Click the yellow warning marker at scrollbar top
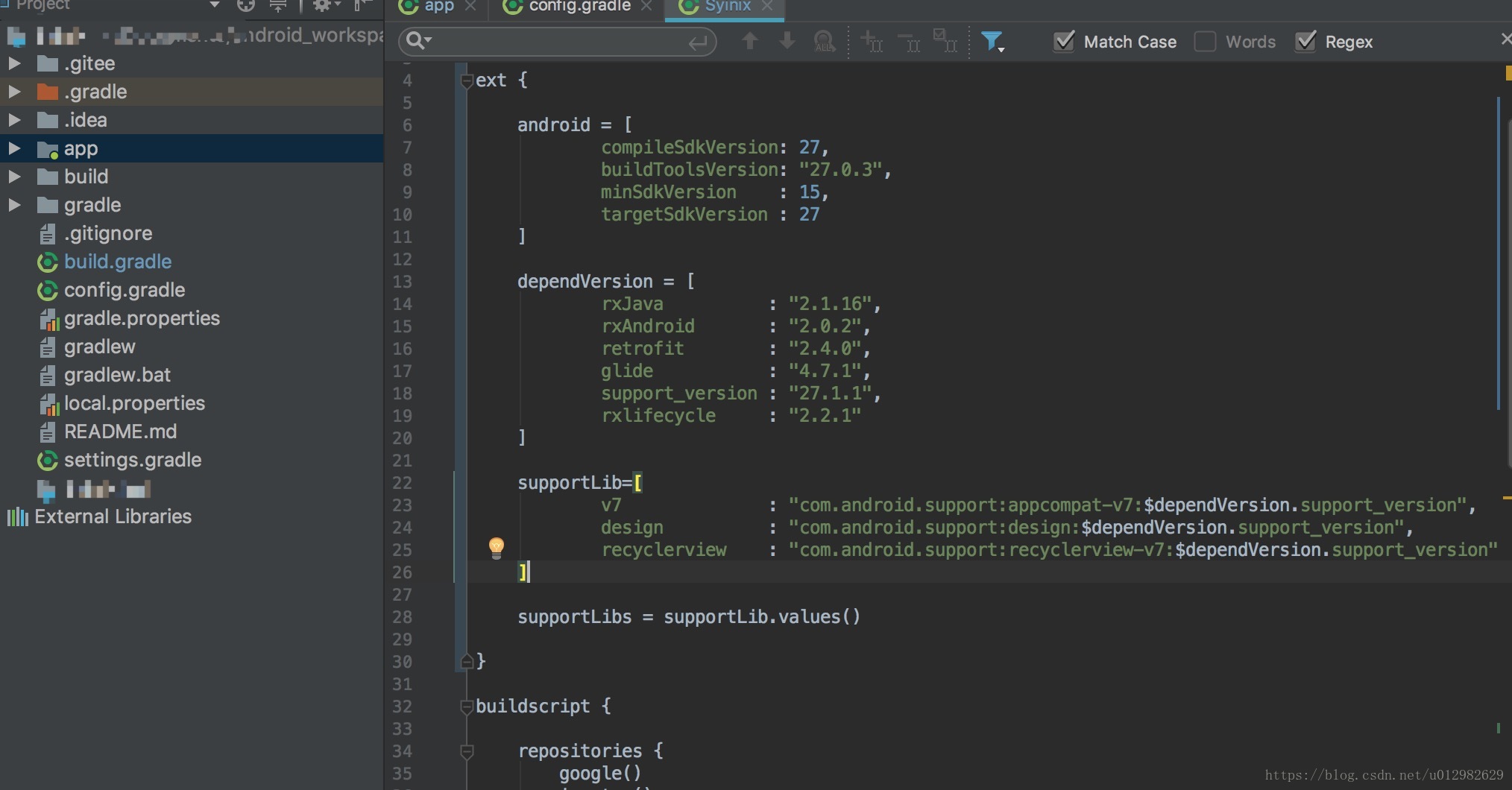 [1508, 73]
